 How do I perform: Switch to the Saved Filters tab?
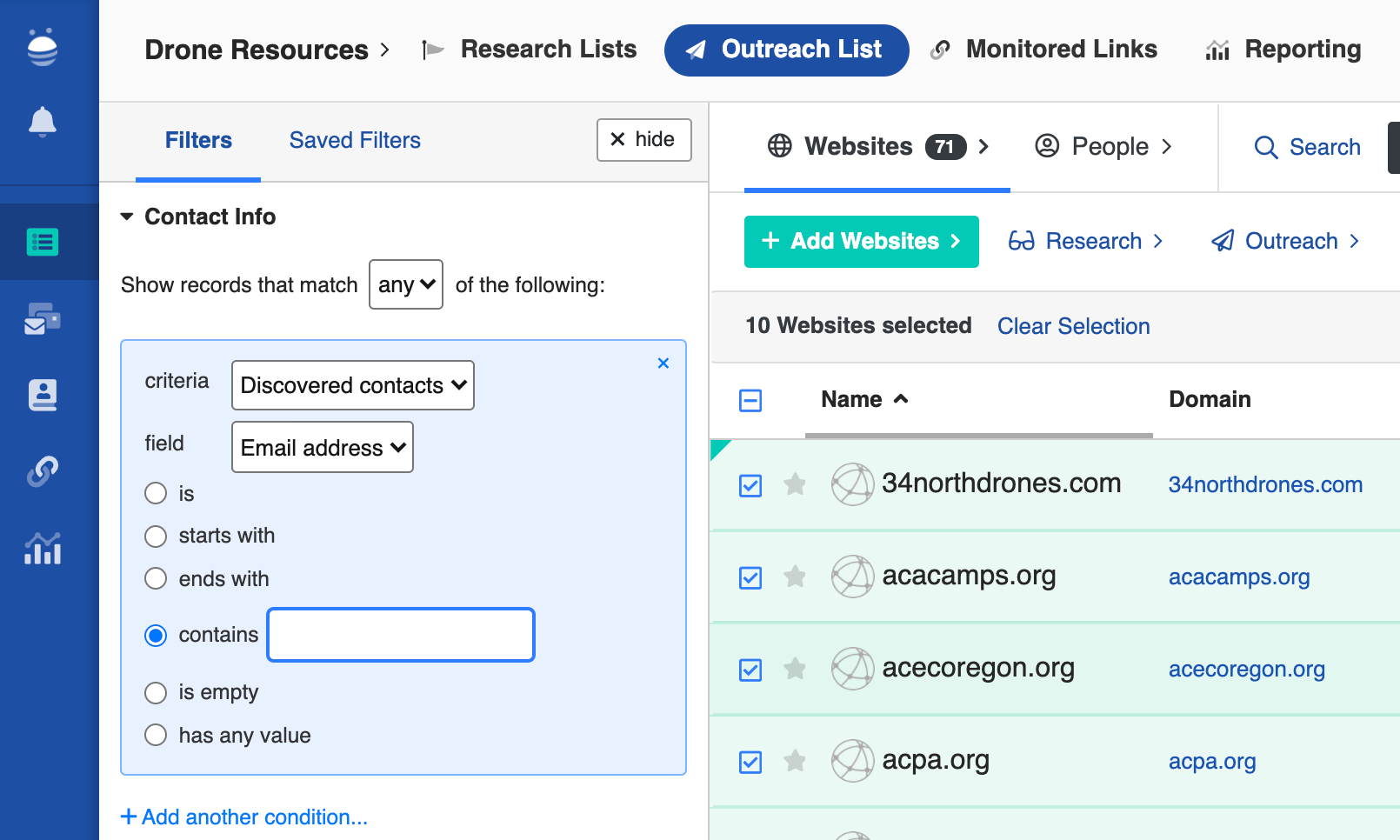(x=355, y=141)
